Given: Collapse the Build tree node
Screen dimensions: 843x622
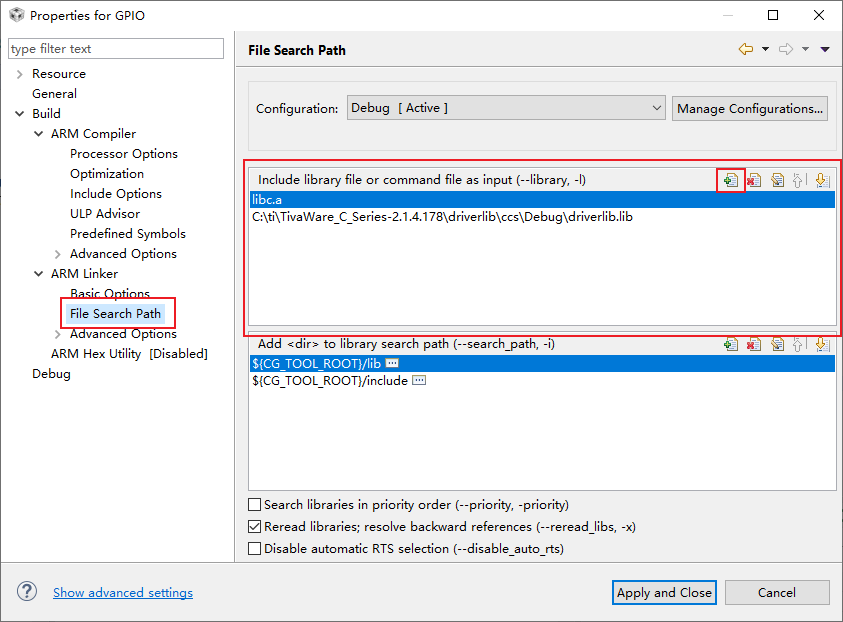Looking at the screenshot, I should pos(20,113).
